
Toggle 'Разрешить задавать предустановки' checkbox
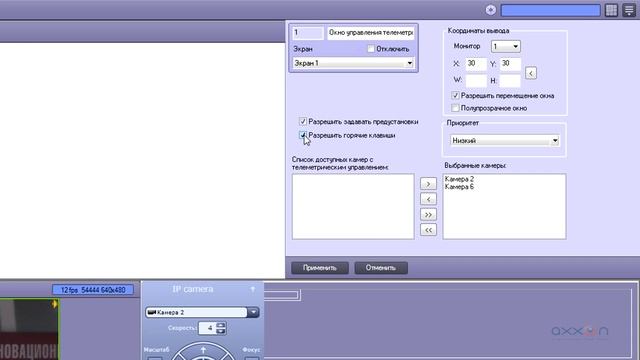[303, 122]
